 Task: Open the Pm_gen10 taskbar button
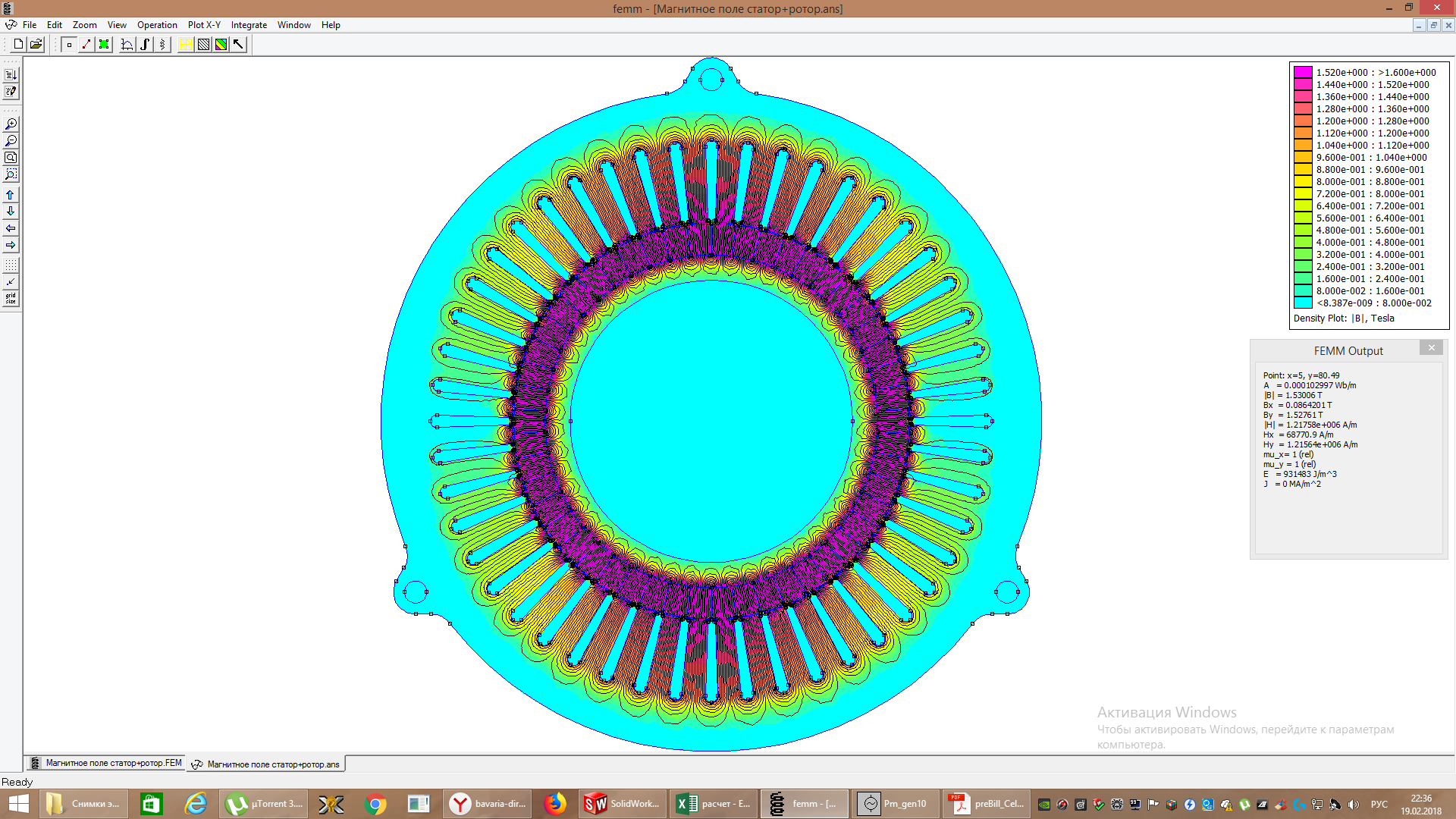click(x=895, y=804)
